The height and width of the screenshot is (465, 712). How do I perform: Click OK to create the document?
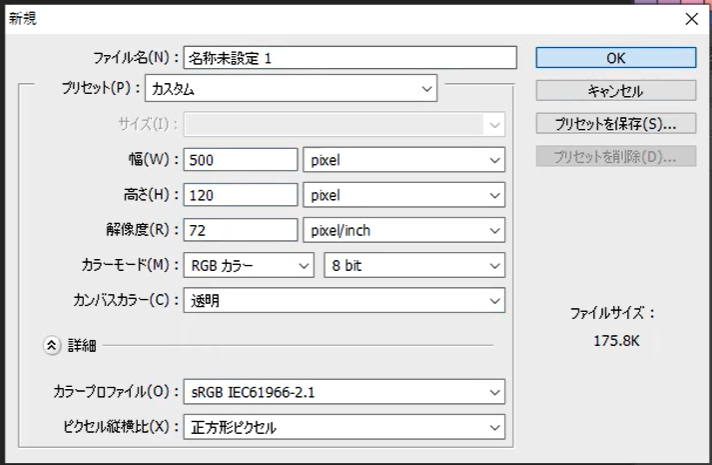coord(615,58)
